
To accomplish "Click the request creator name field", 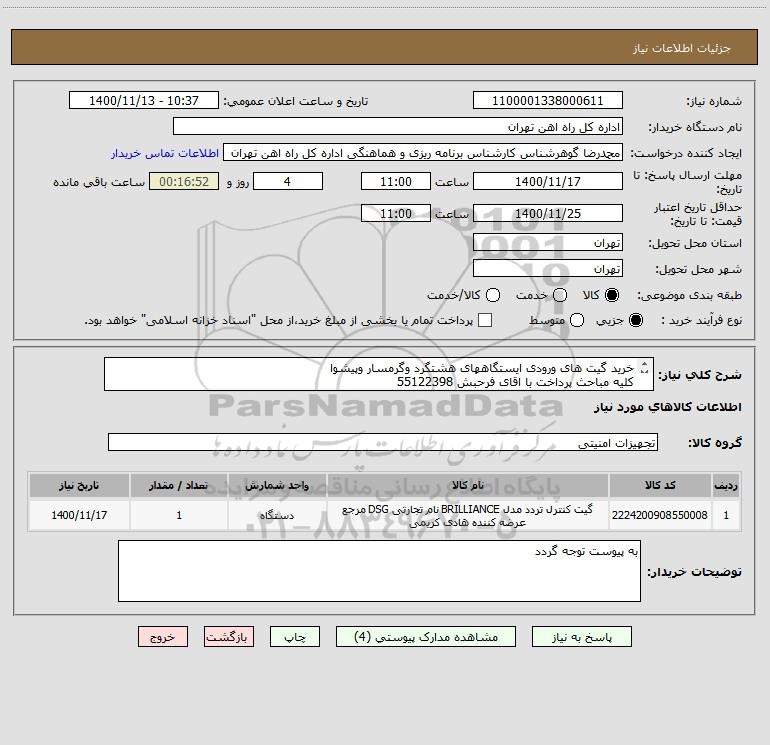I will click(x=423, y=153).
